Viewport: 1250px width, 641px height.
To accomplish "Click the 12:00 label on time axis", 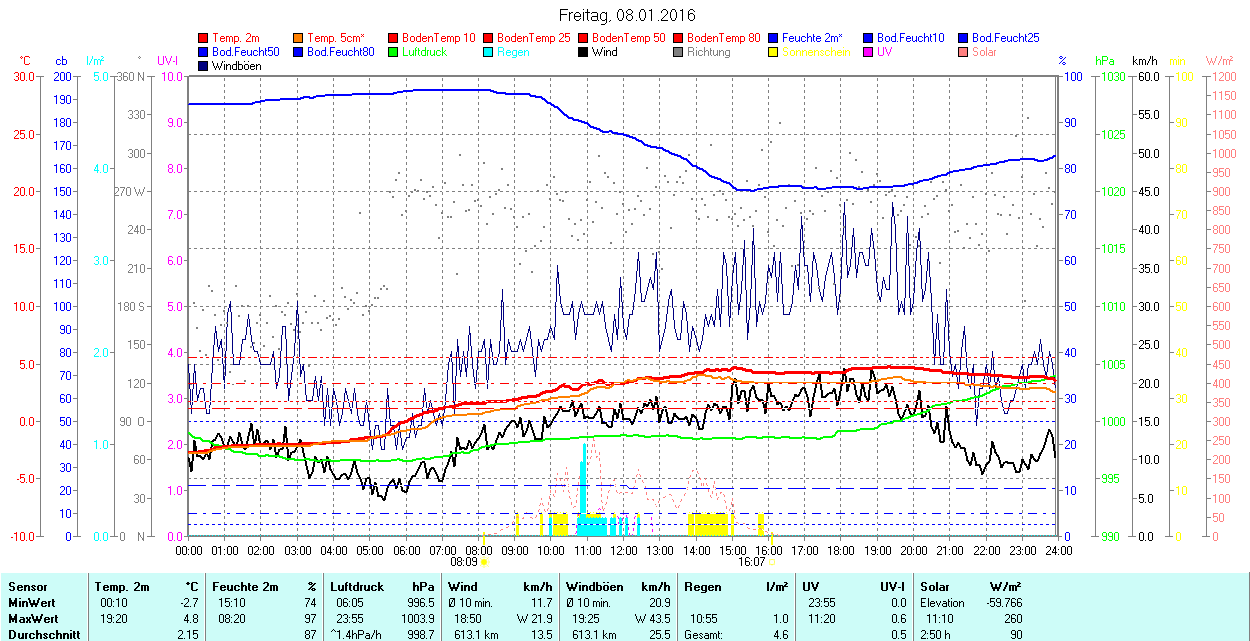I will 624,550.
